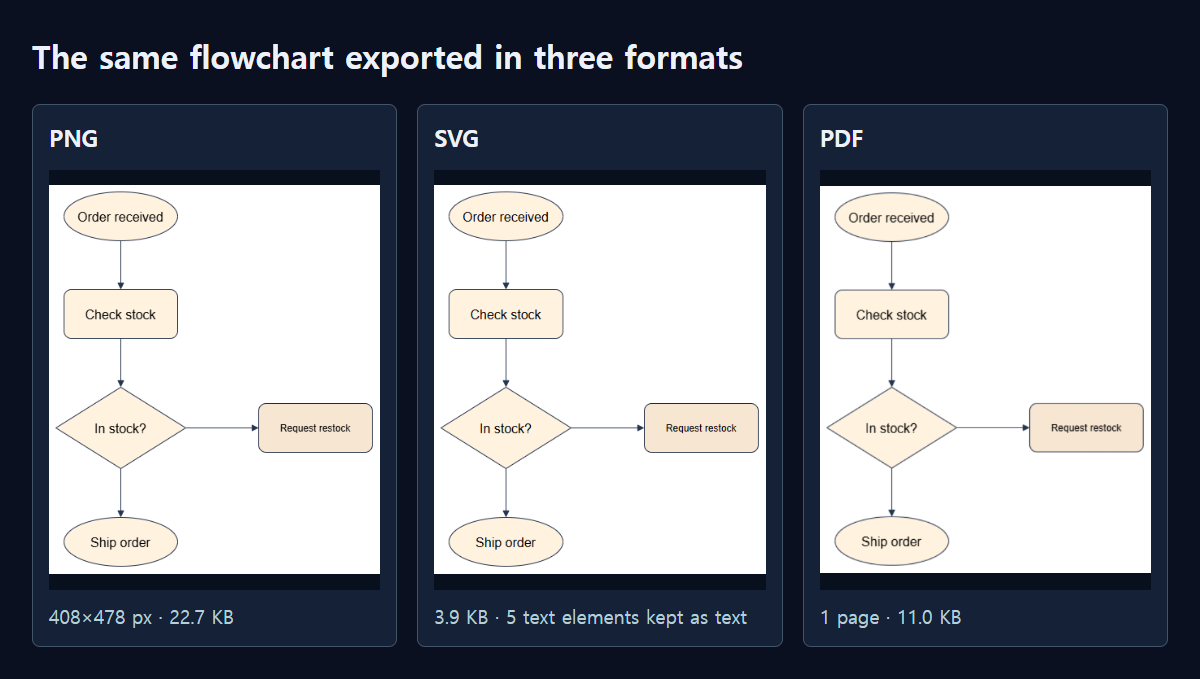1200x679 pixels.
Task: Click 'Ship order' node in SVG flowchart
Action: coord(506,543)
